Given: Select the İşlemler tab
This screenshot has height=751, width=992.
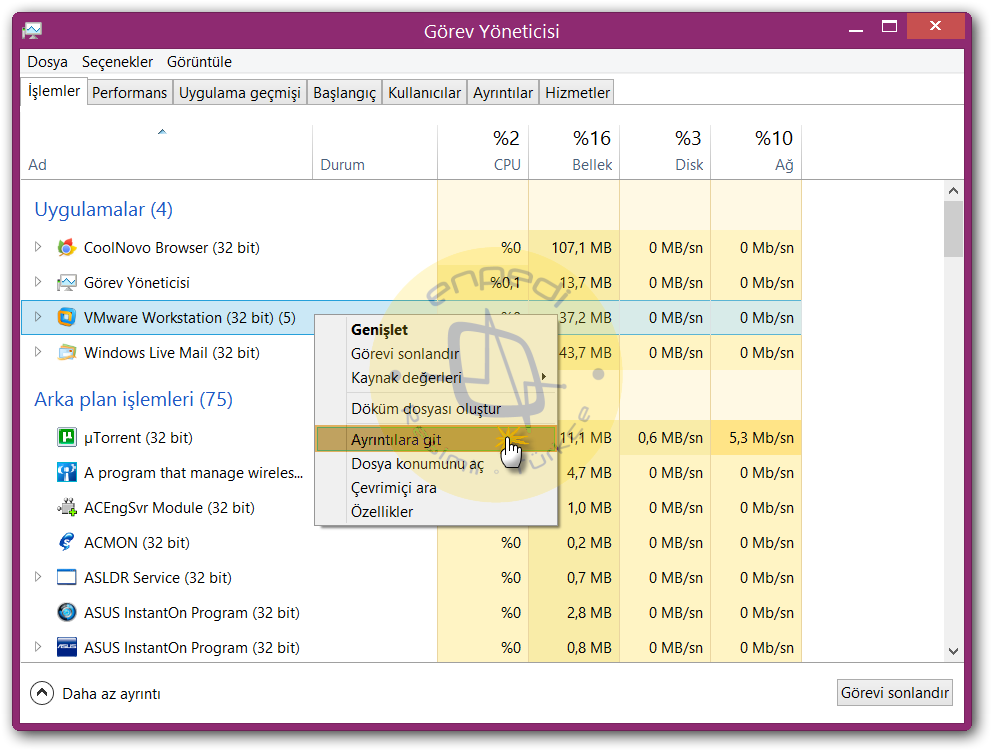Looking at the screenshot, I should pos(54,91).
